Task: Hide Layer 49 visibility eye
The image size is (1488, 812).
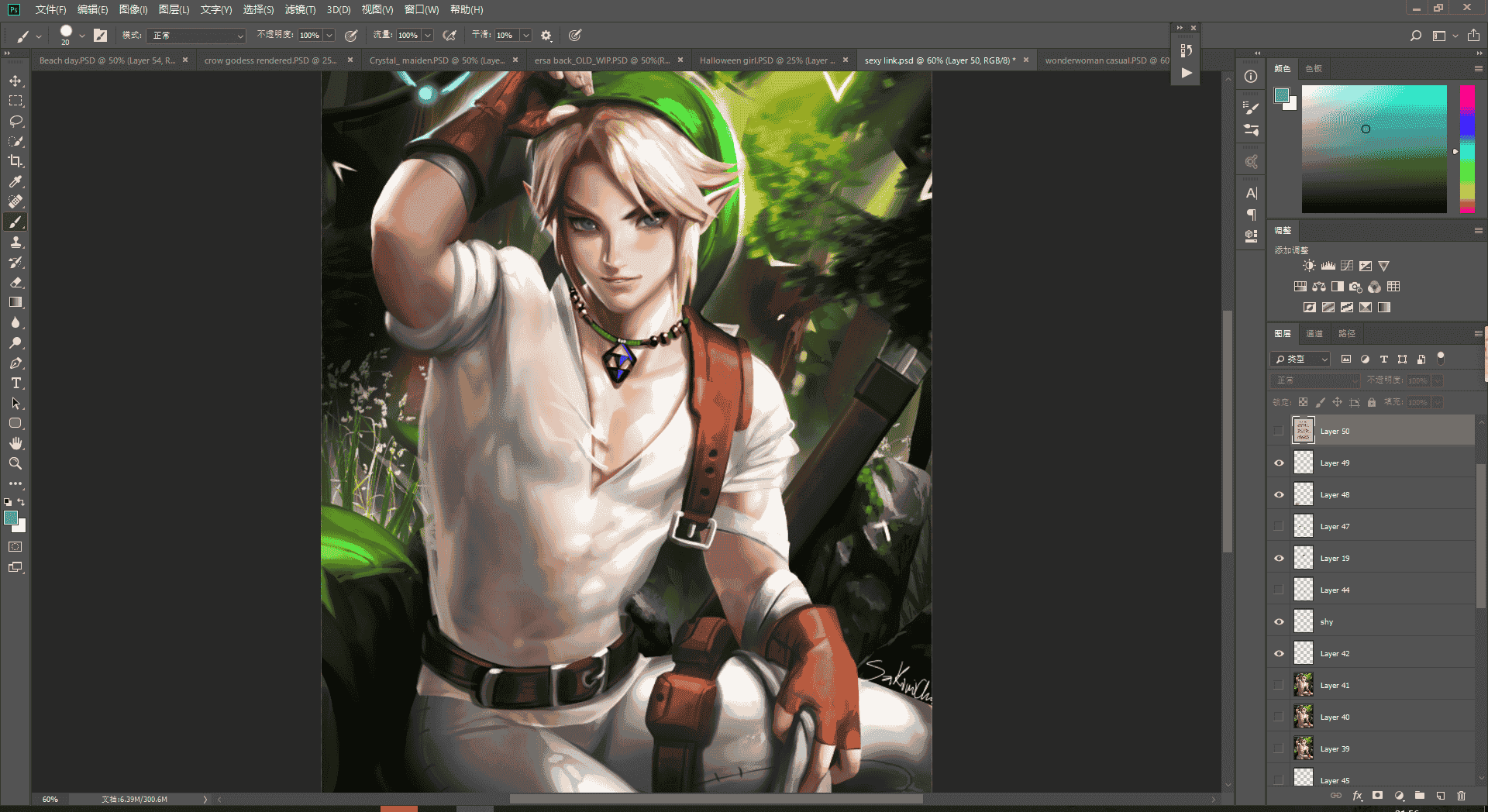Action: pyautogui.click(x=1279, y=463)
